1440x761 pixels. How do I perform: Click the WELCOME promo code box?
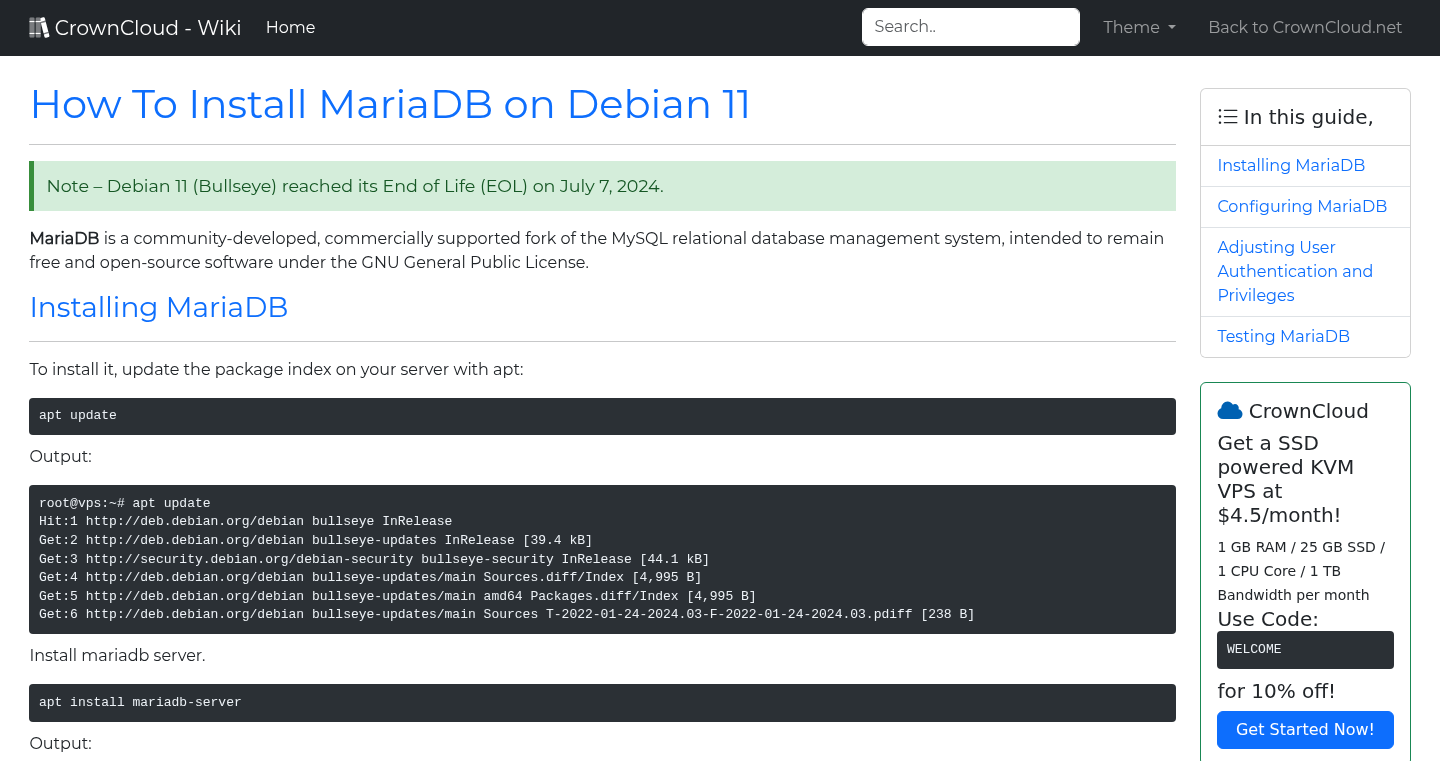click(1304, 650)
